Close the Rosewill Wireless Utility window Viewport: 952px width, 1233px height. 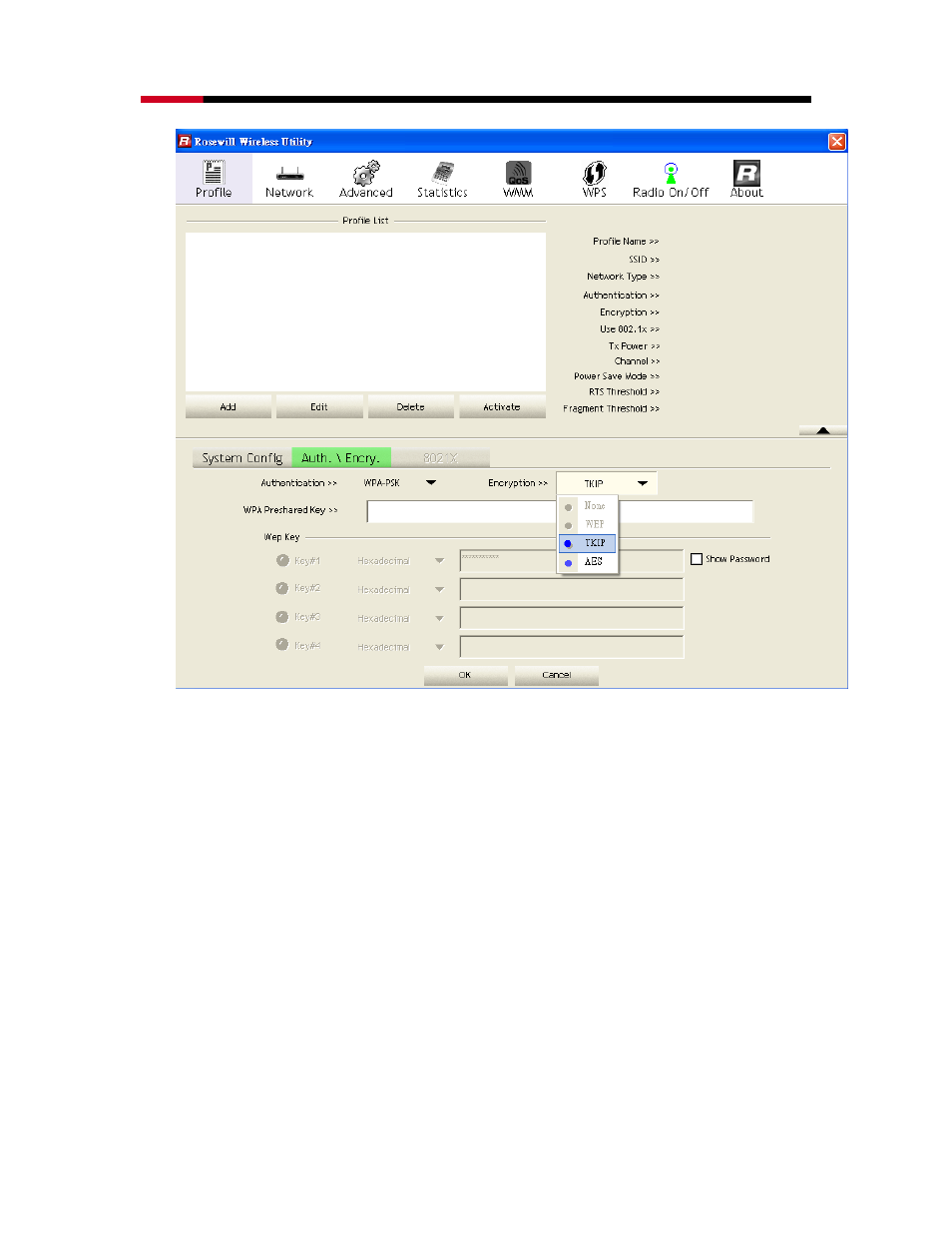(837, 142)
